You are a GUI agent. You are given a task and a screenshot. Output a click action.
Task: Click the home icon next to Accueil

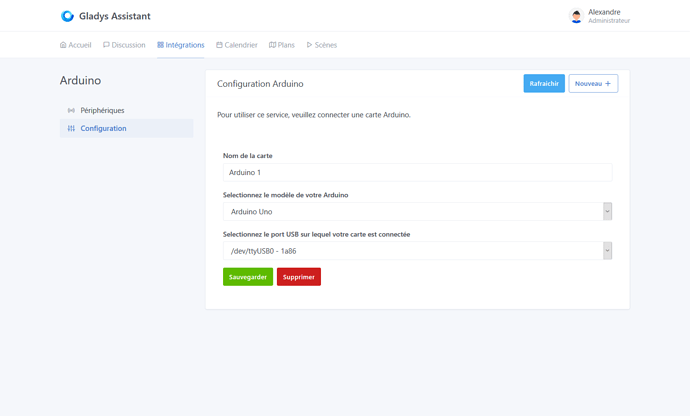pyautogui.click(x=63, y=45)
